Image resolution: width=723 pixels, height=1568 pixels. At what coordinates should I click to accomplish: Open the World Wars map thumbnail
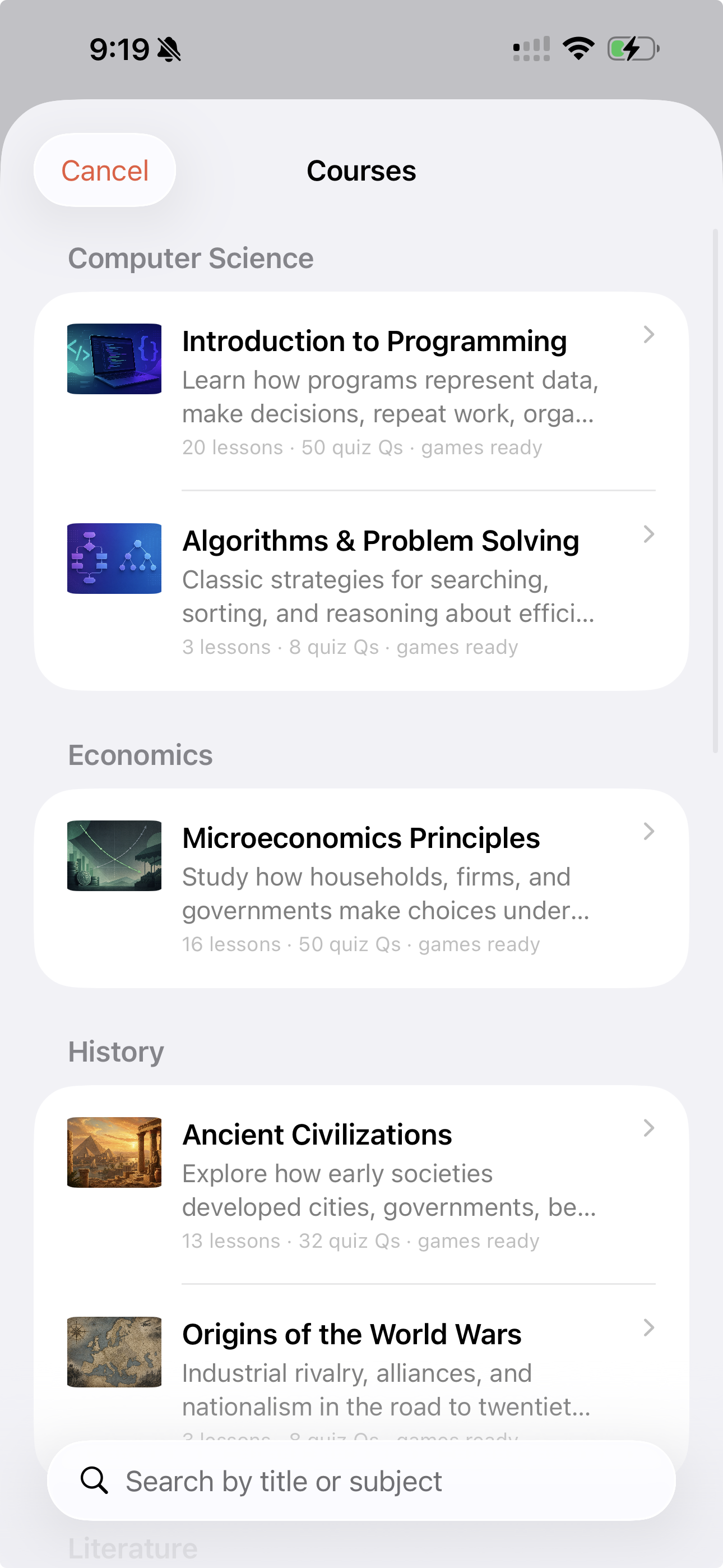pyautogui.click(x=114, y=1352)
